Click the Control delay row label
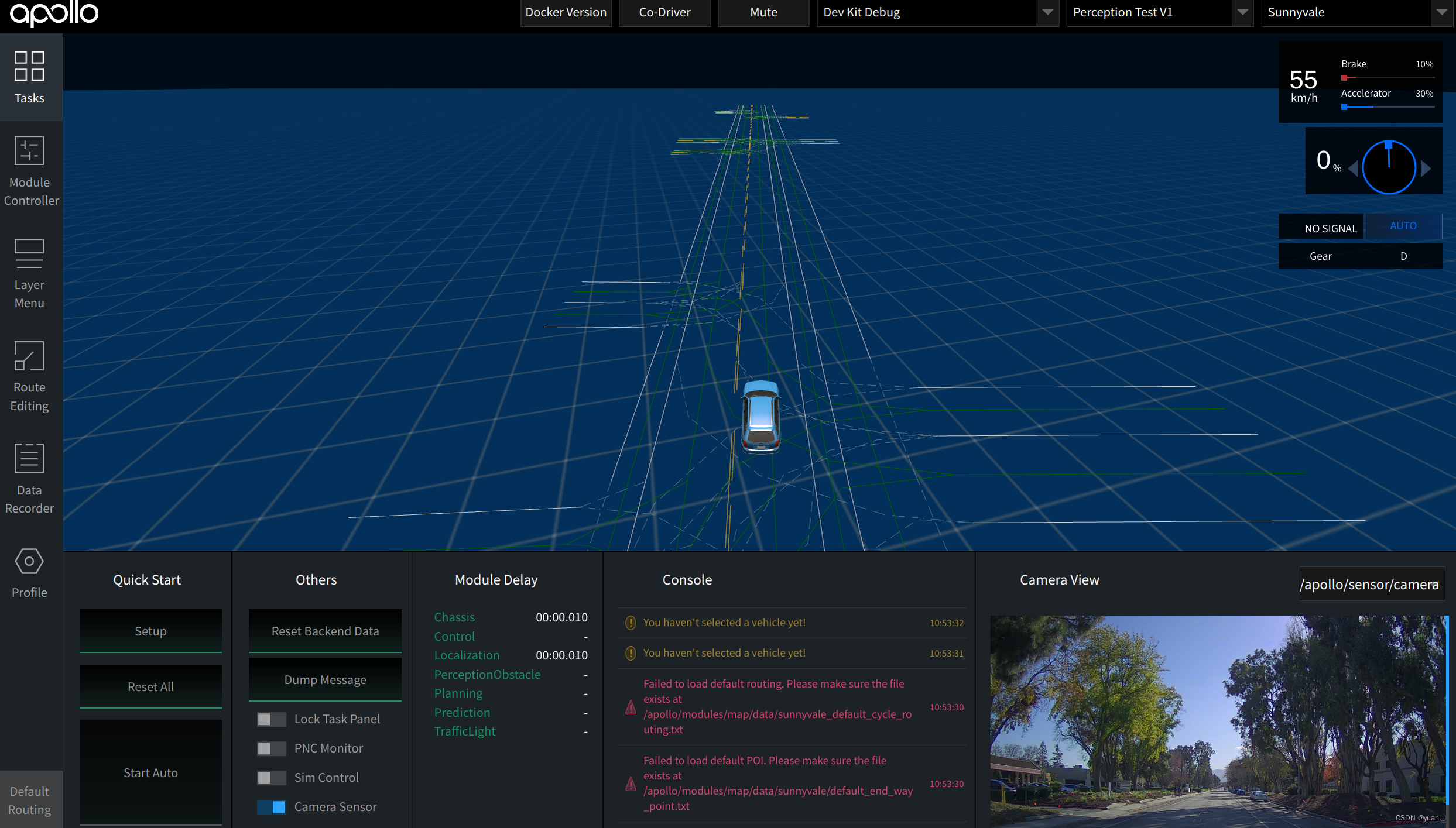The image size is (1456, 828). click(454, 637)
